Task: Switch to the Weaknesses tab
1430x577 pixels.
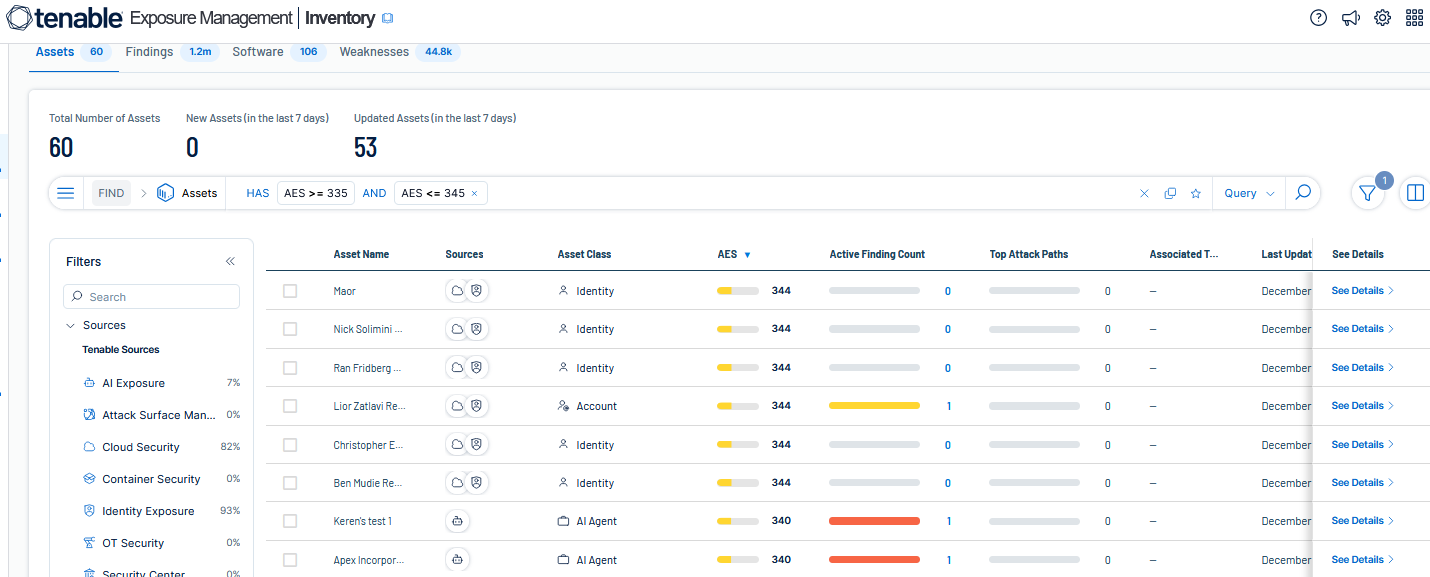Action: [374, 52]
